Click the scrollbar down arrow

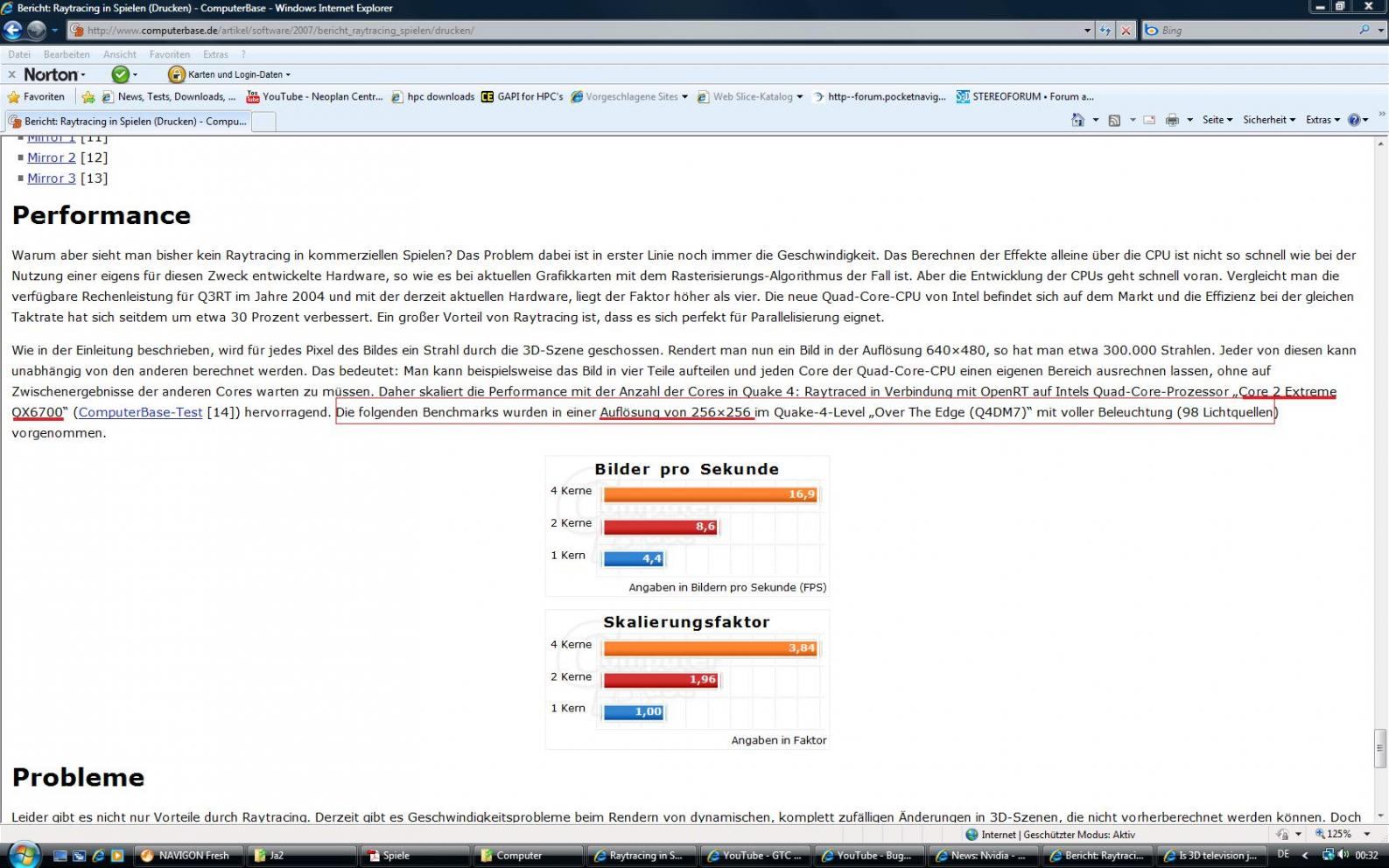tap(1380, 817)
